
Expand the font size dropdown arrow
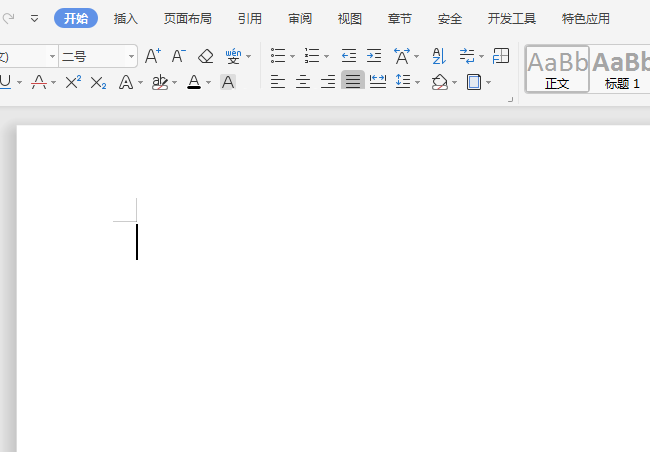click(131, 56)
